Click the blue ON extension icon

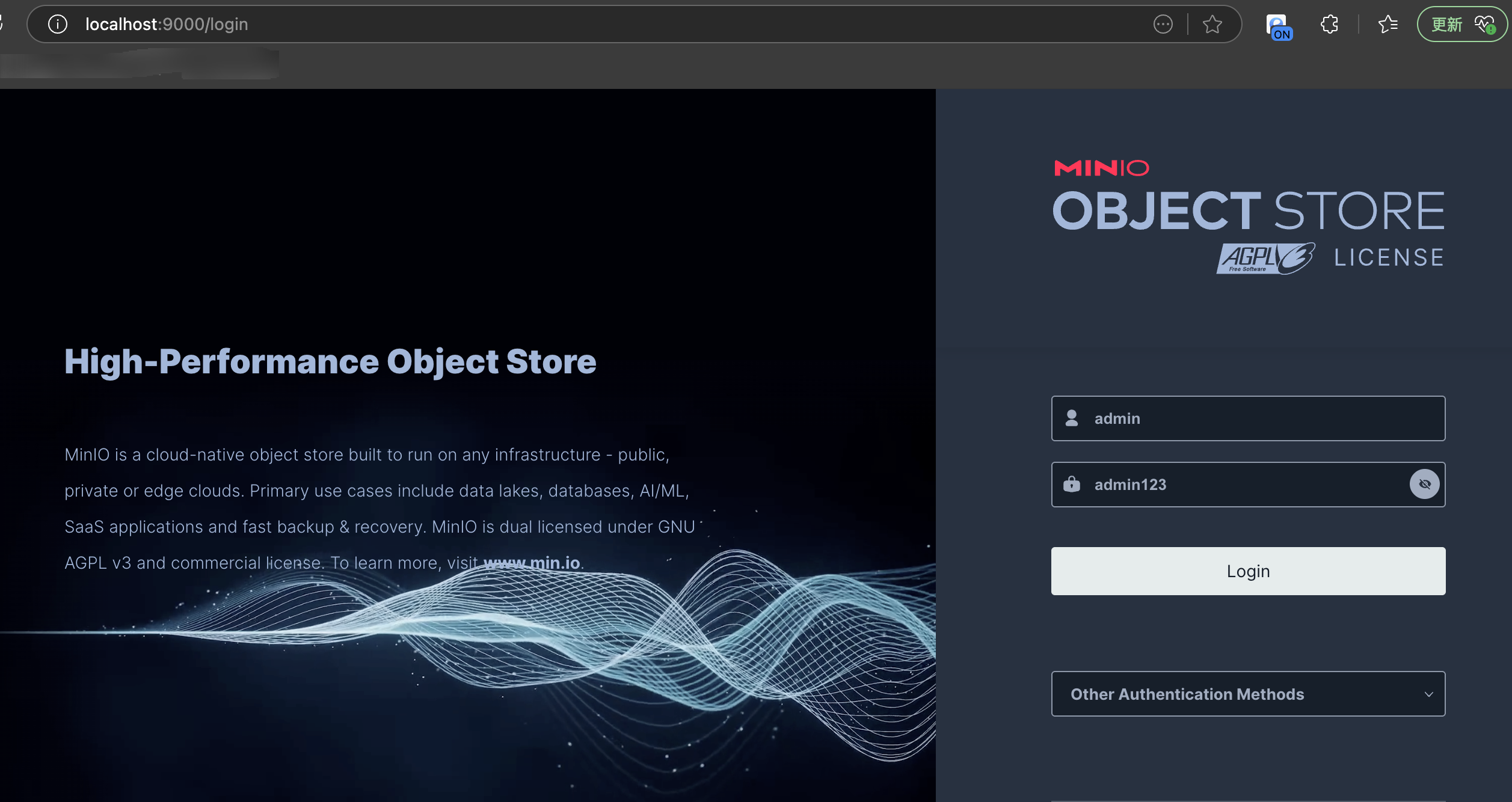point(1278,26)
